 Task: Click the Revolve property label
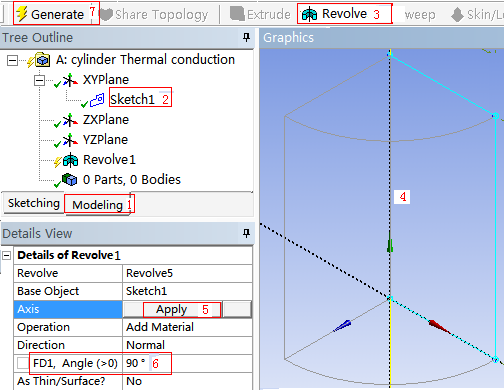pos(37,273)
